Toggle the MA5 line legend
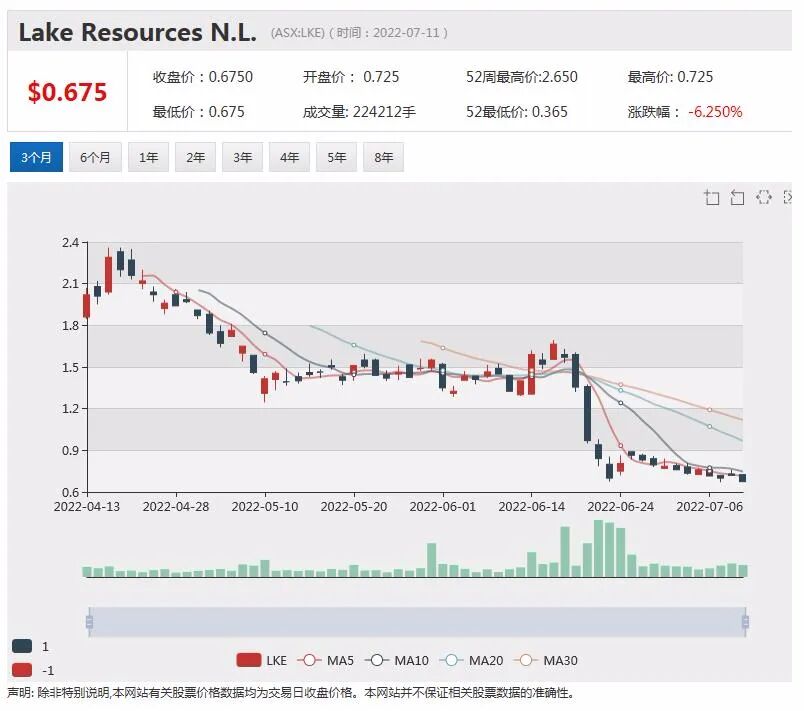804x711 pixels. click(x=326, y=660)
